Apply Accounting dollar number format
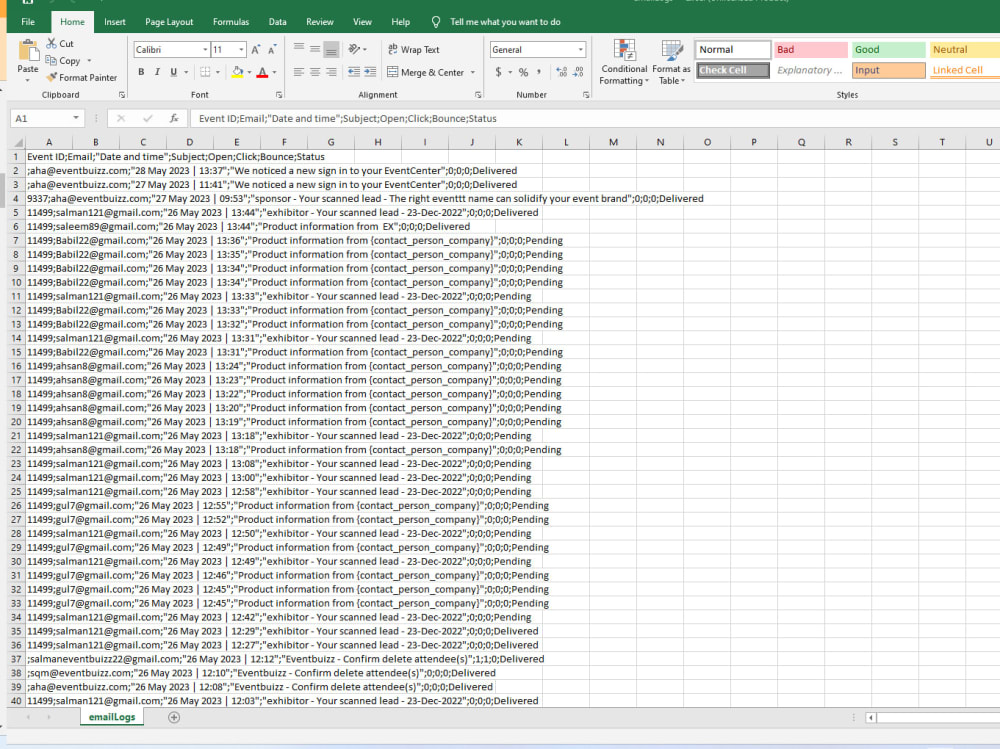Viewport: 1000px width, 749px height. click(x=498, y=72)
